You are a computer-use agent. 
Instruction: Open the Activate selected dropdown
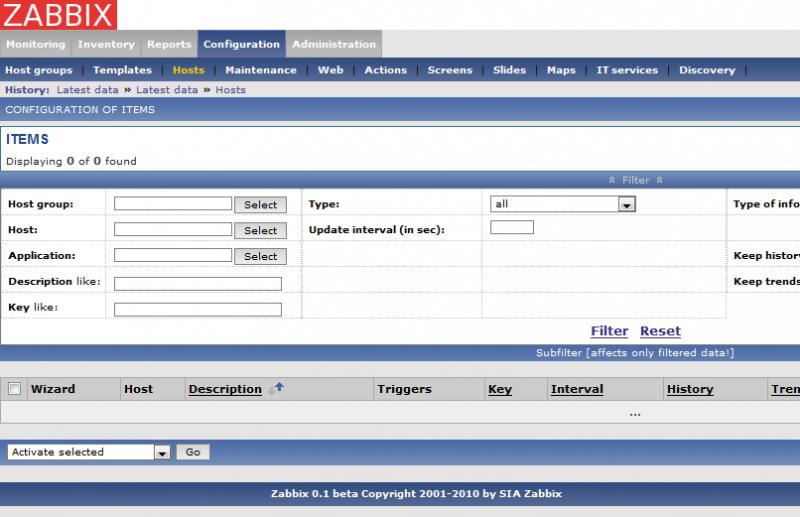pos(89,452)
